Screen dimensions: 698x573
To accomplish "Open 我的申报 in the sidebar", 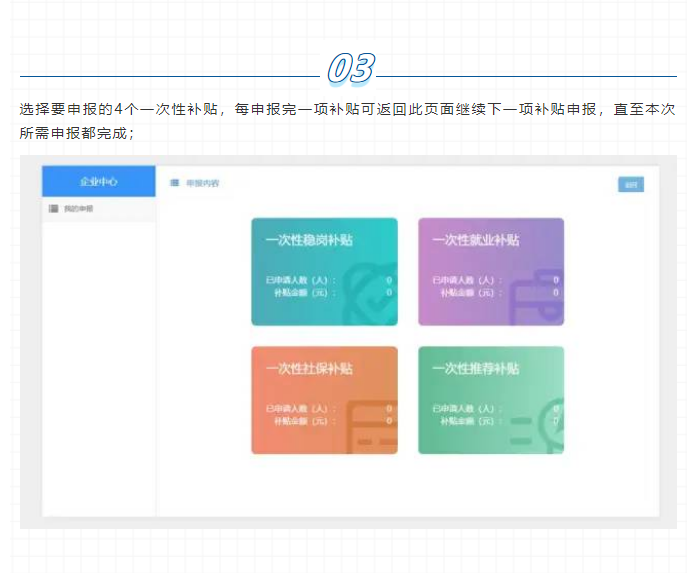I will pos(78,208).
